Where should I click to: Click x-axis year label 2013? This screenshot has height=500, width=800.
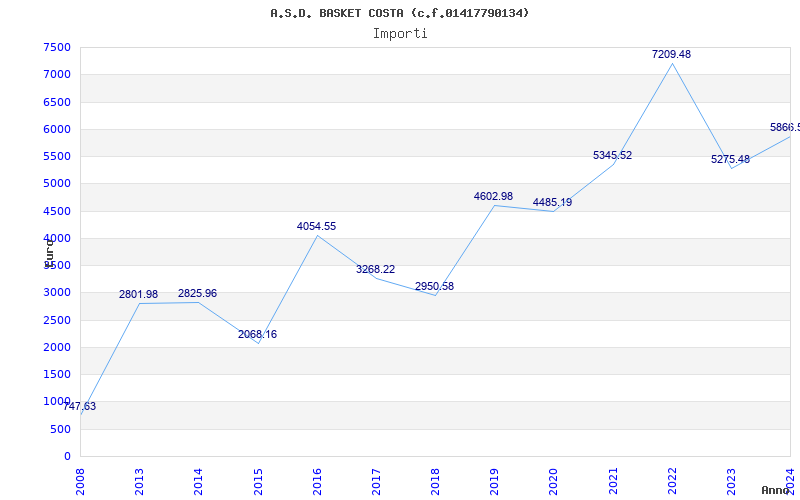point(139,482)
